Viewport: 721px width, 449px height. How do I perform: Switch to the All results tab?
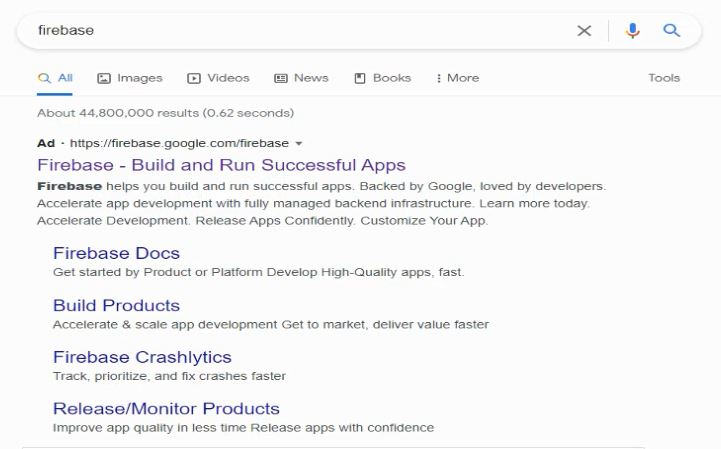[55, 78]
